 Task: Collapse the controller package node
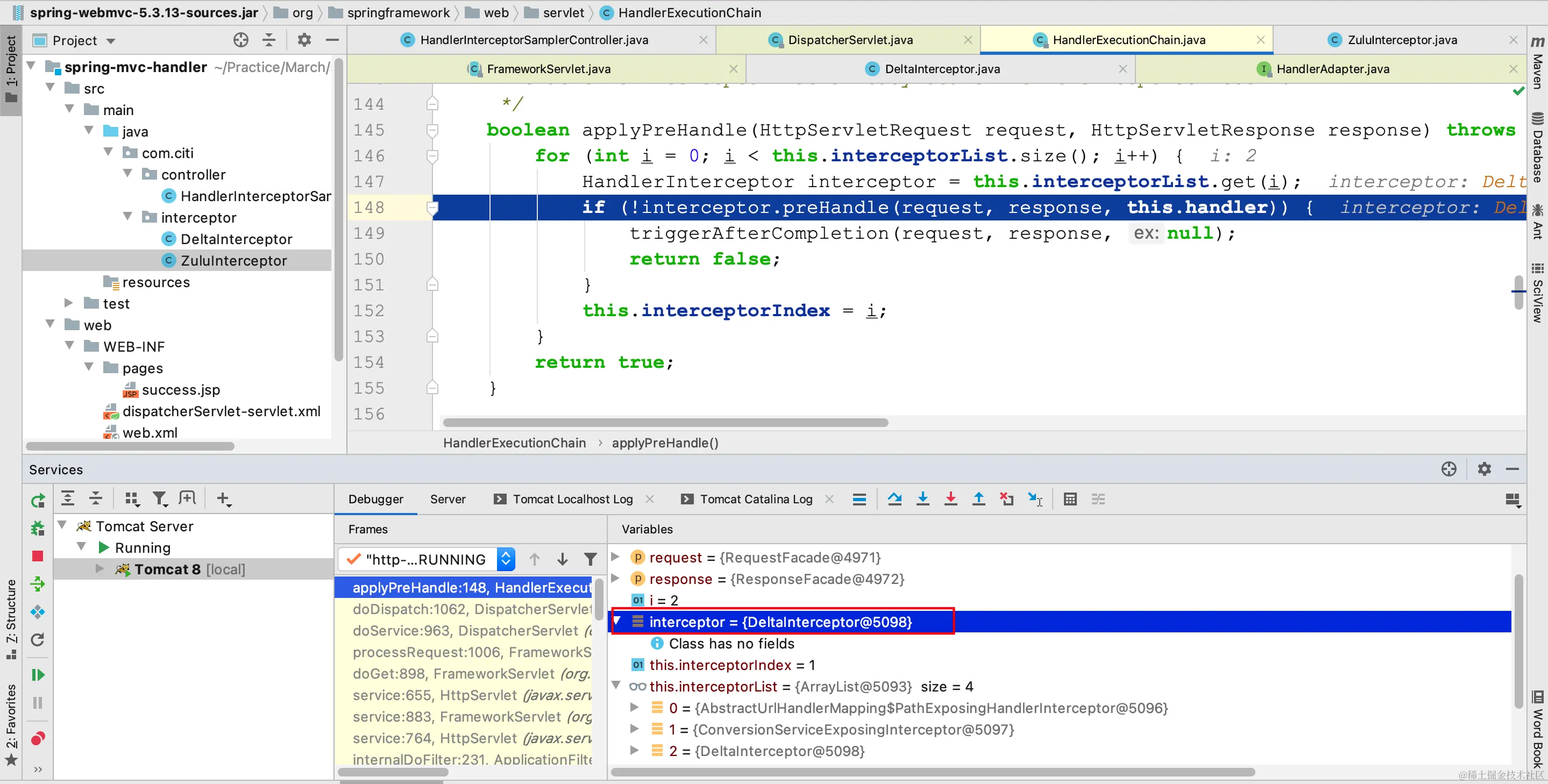tap(127, 174)
